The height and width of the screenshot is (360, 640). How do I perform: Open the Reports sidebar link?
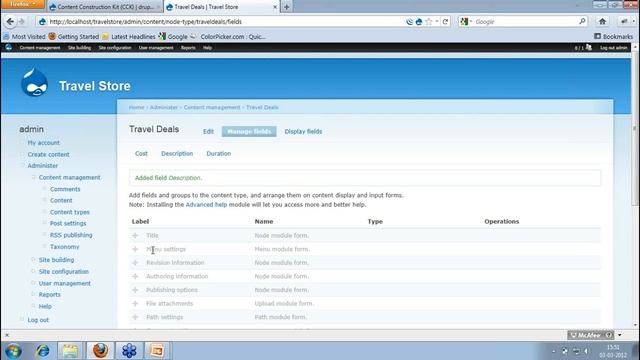click(49, 294)
